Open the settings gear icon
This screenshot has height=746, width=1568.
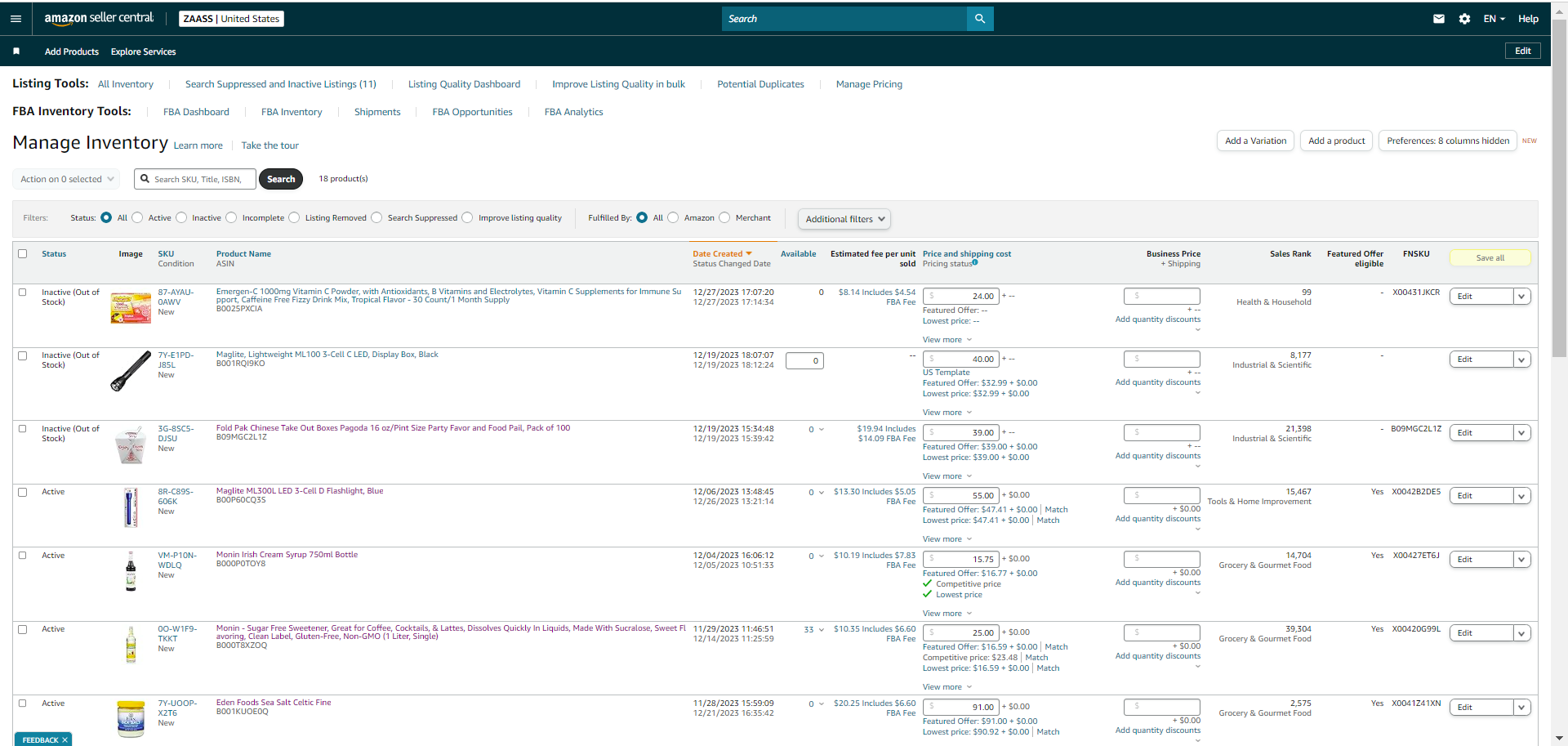1464,19
